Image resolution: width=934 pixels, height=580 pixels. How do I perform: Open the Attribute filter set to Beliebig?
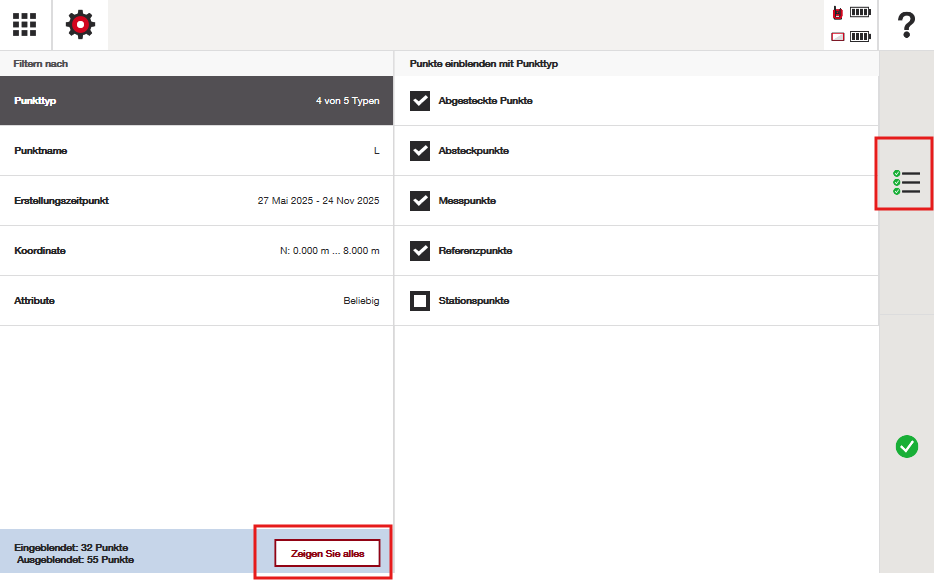click(x=197, y=301)
